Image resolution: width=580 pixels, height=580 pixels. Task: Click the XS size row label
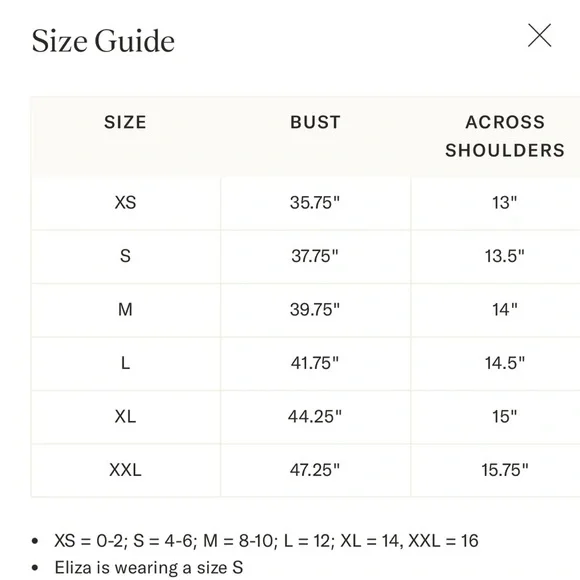click(x=125, y=203)
